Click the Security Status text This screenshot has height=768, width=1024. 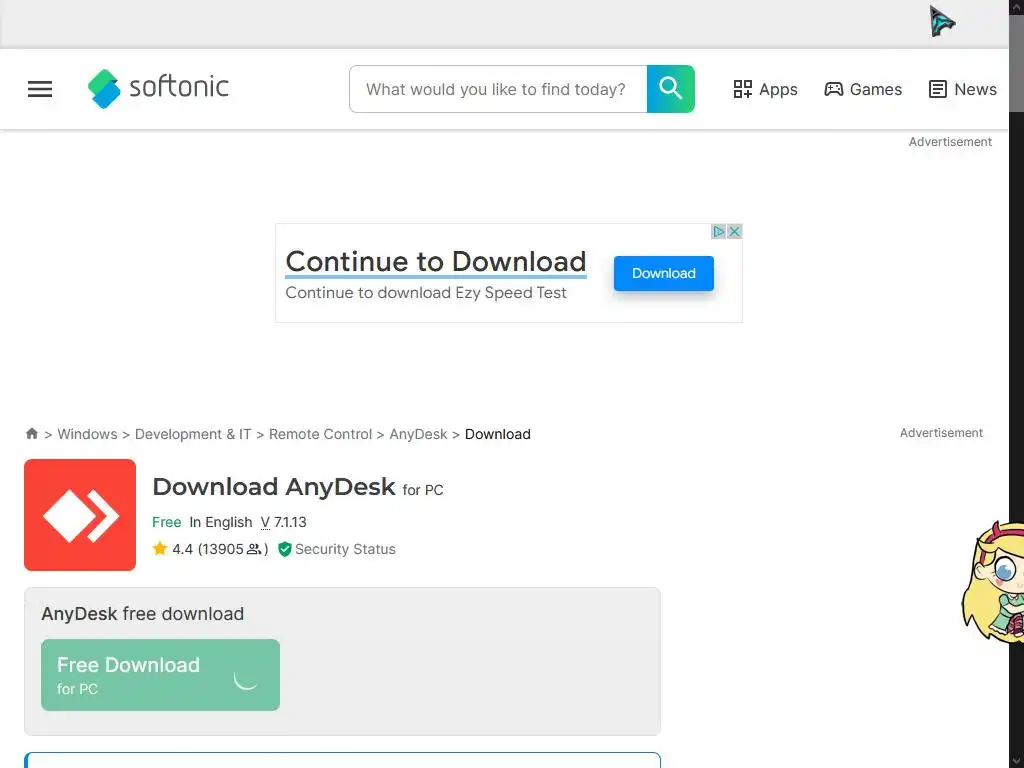click(x=345, y=549)
